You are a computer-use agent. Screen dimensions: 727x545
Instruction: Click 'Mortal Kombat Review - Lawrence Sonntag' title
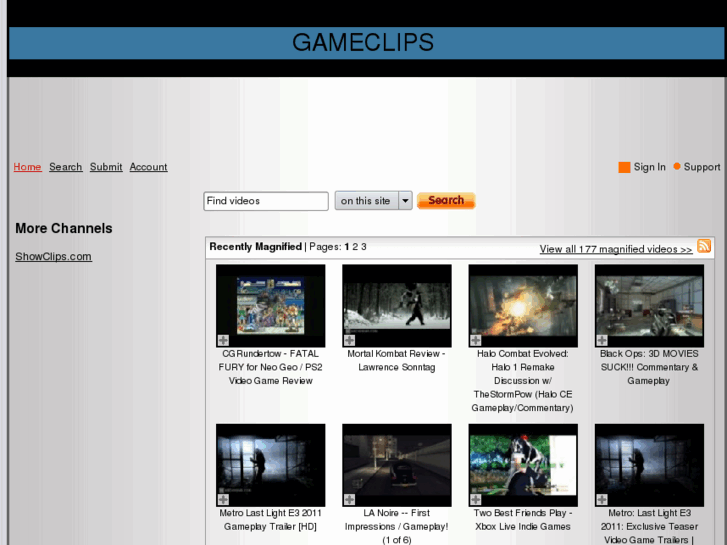click(x=396, y=360)
